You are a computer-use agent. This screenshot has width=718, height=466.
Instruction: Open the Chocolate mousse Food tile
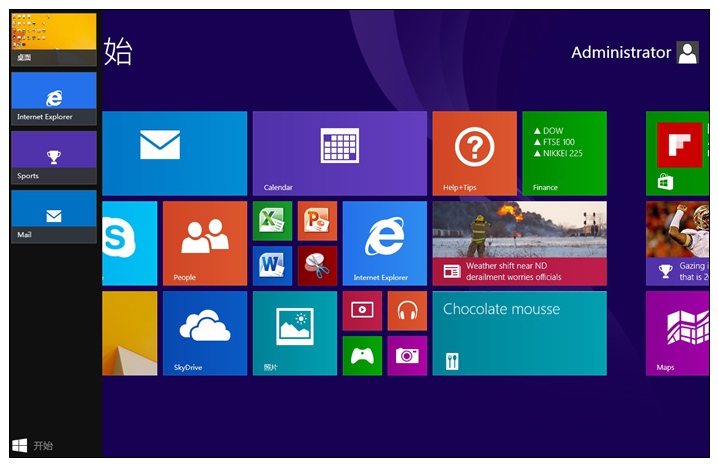pyautogui.click(x=519, y=333)
